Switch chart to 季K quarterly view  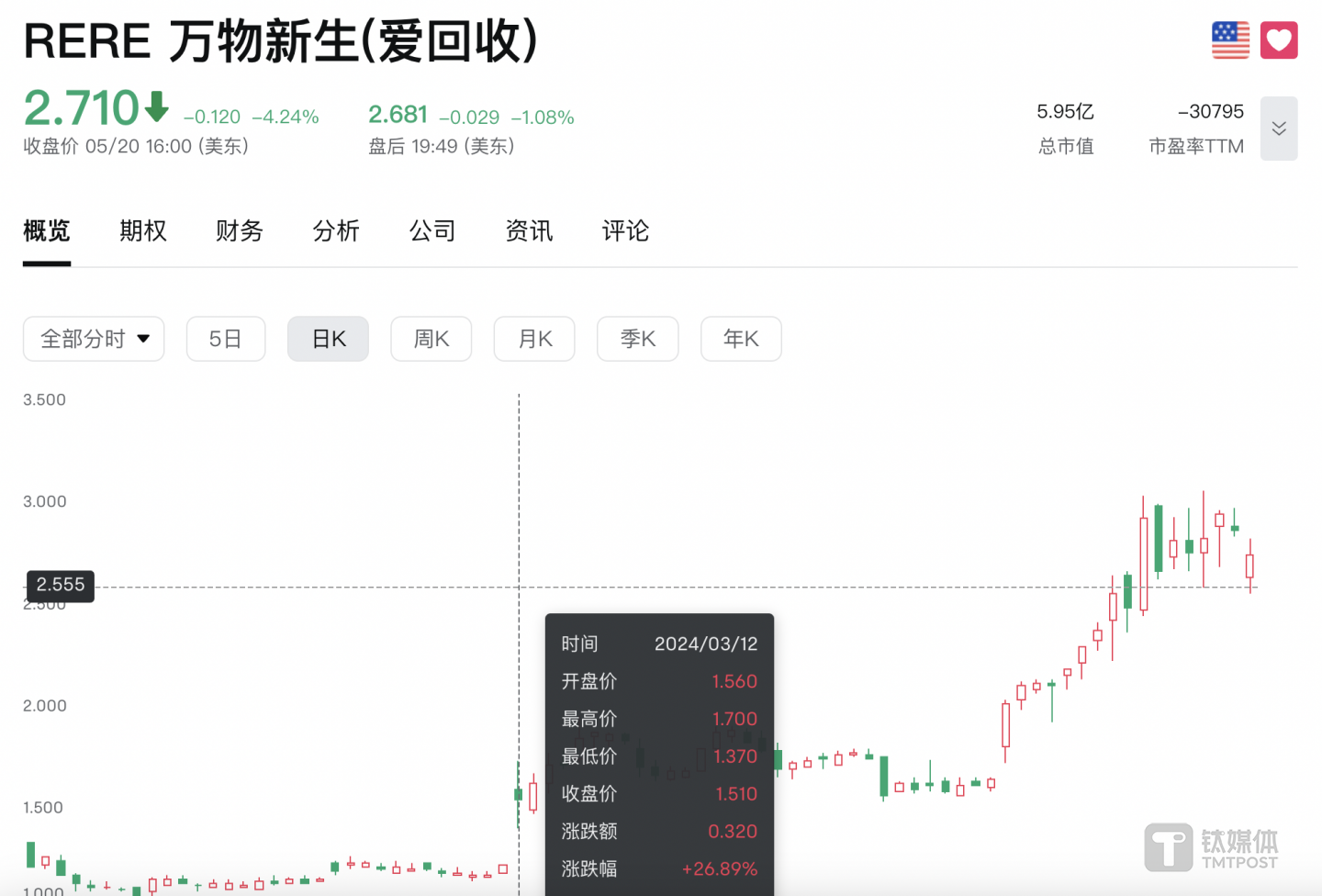tap(638, 339)
